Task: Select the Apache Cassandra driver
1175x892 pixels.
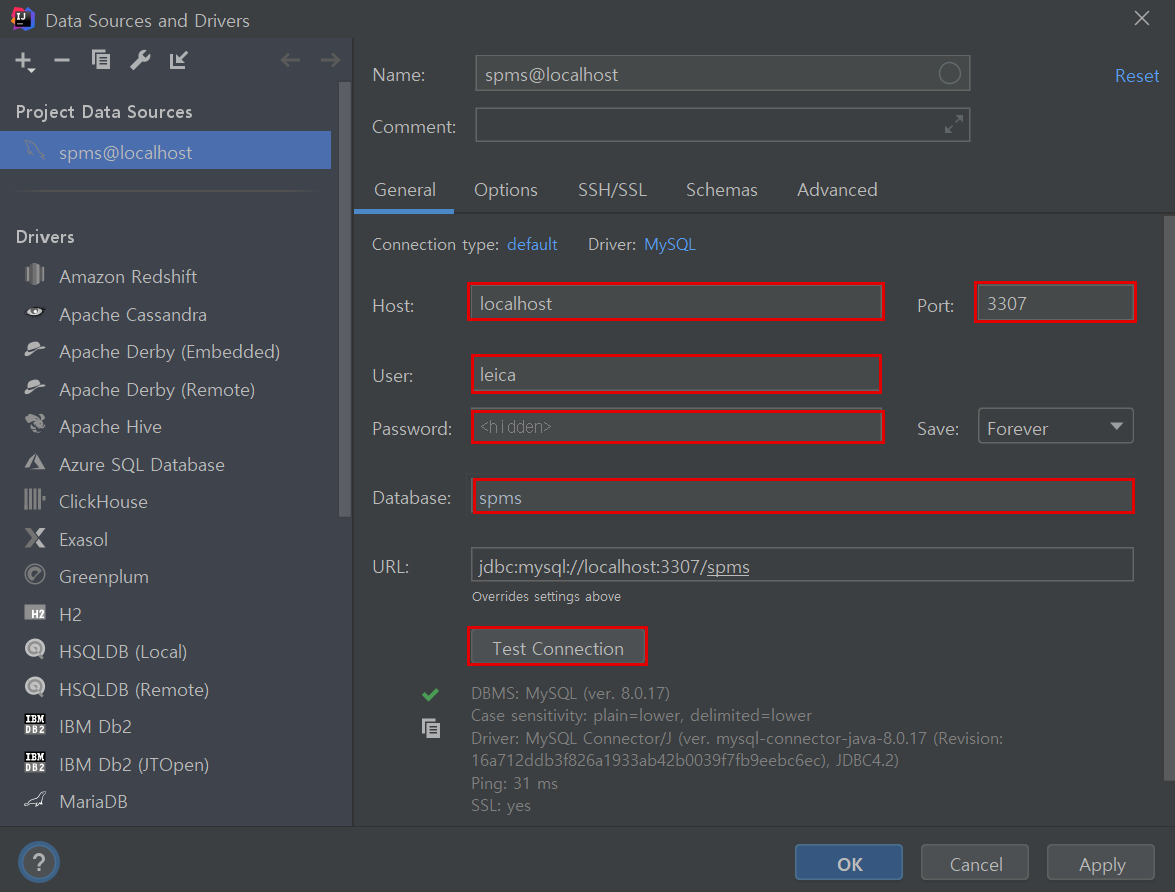Action: pyautogui.click(x=133, y=314)
